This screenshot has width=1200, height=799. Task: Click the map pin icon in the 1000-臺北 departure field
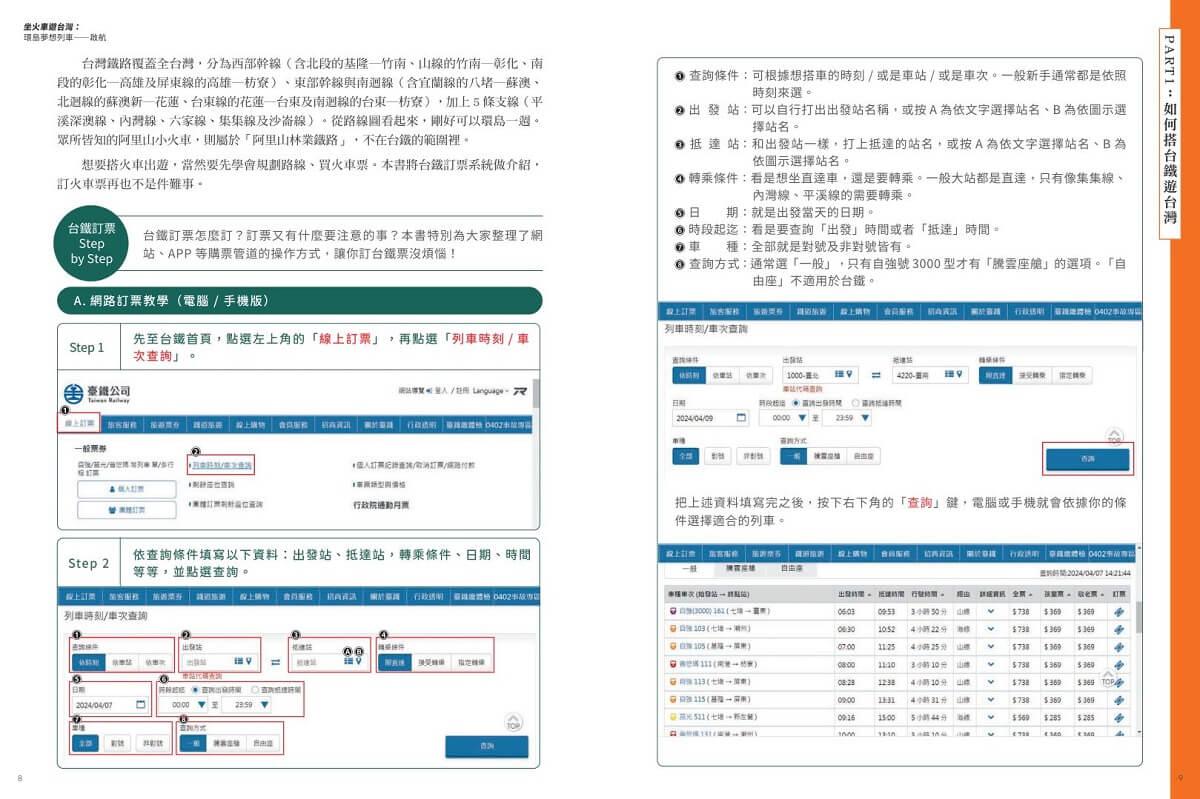point(849,375)
